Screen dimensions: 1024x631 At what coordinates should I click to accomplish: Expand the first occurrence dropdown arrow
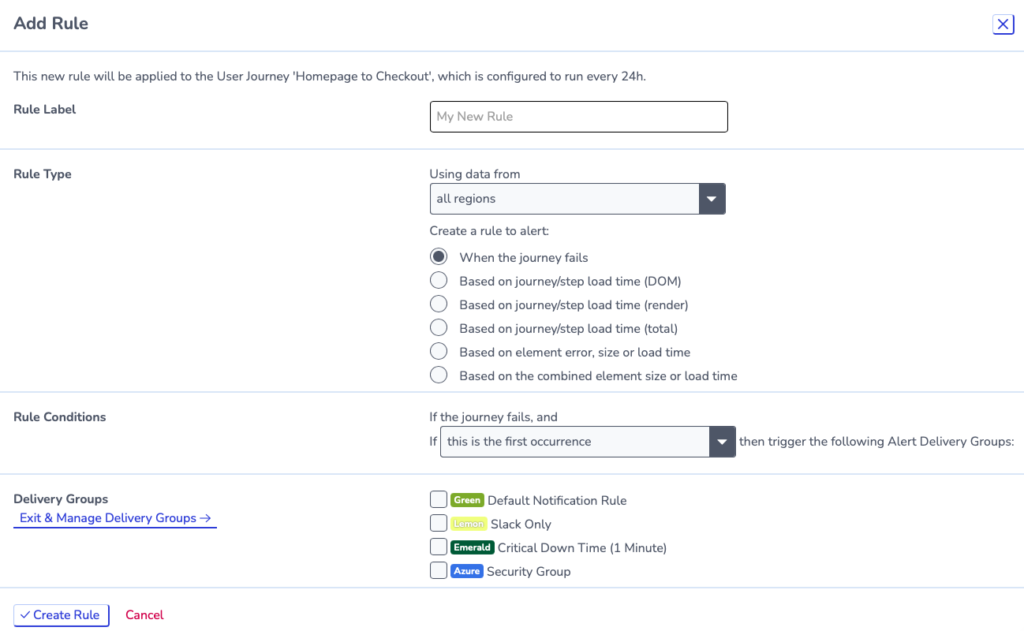click(722, 442)
